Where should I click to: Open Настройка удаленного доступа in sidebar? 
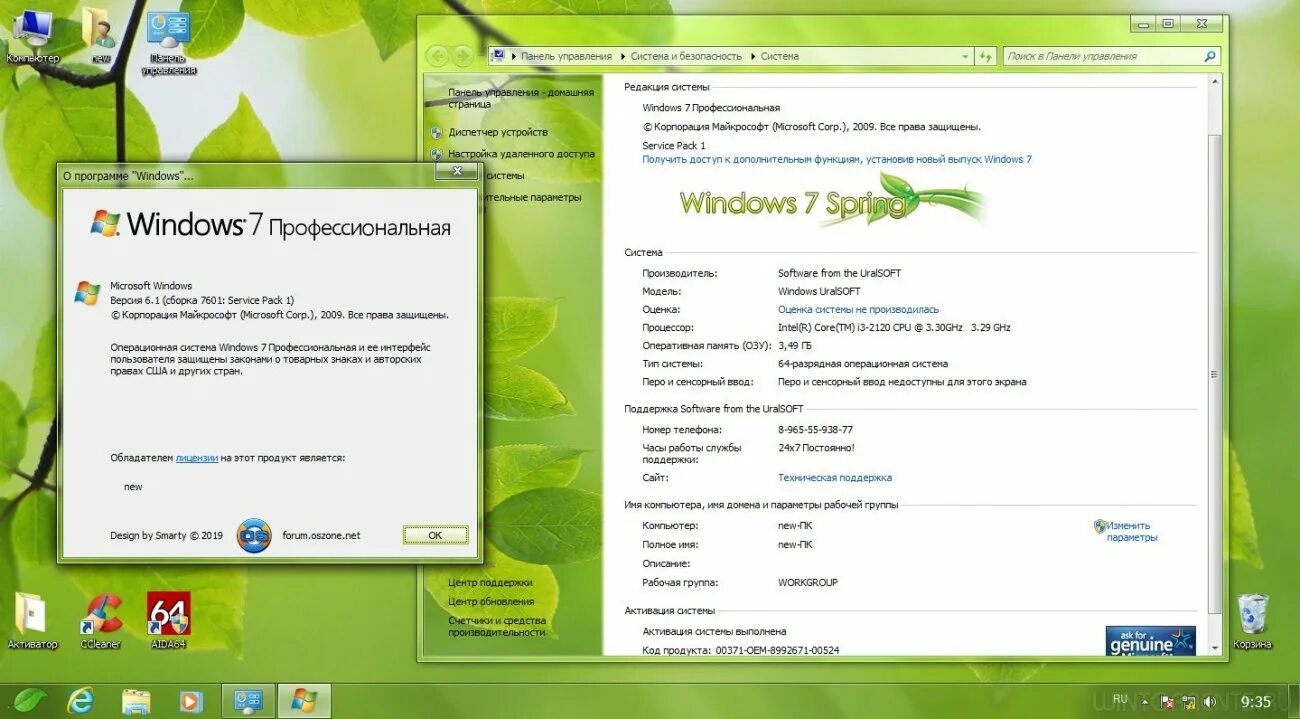point(521,154)
